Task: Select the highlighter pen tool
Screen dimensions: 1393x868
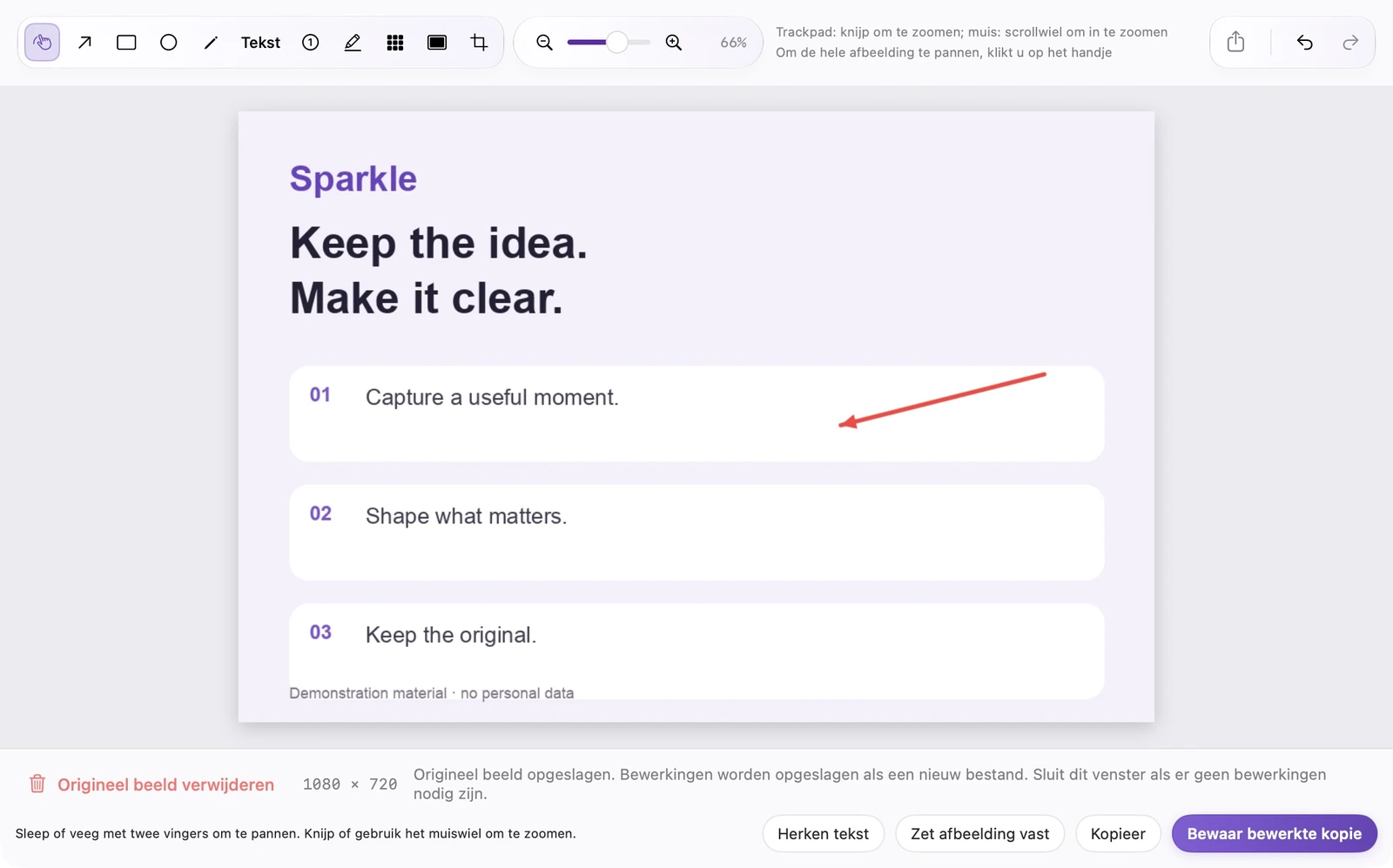Action: point(353,43)
